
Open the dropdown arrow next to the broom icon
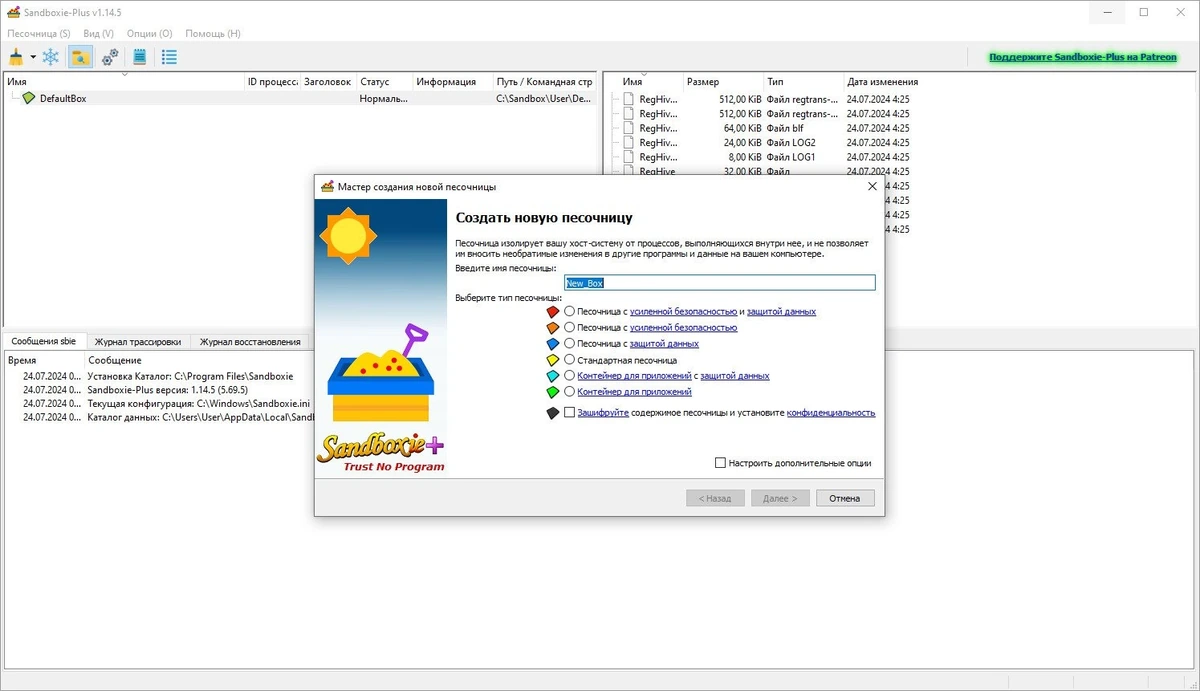33,58
